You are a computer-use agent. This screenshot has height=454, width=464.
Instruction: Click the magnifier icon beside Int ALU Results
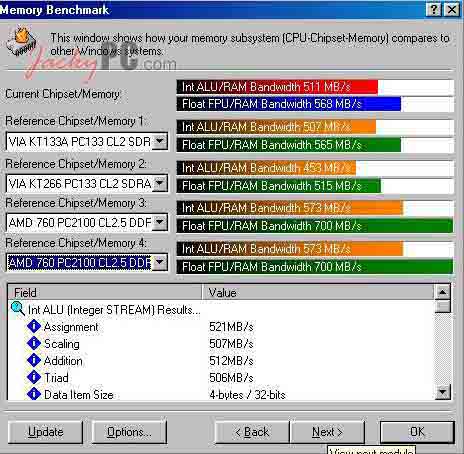coord(17,309)
